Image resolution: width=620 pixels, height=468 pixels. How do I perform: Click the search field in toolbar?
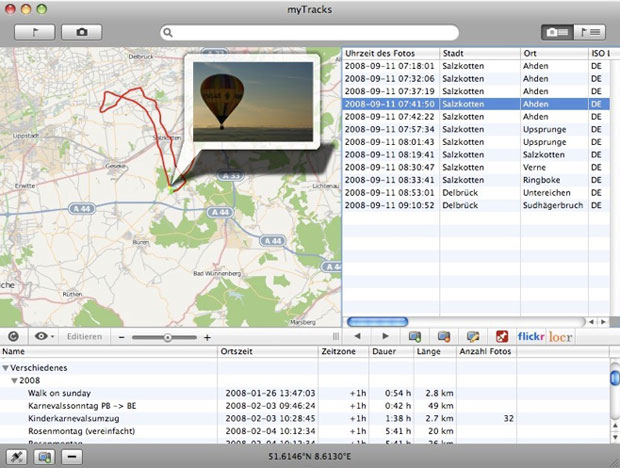point(308,33)
